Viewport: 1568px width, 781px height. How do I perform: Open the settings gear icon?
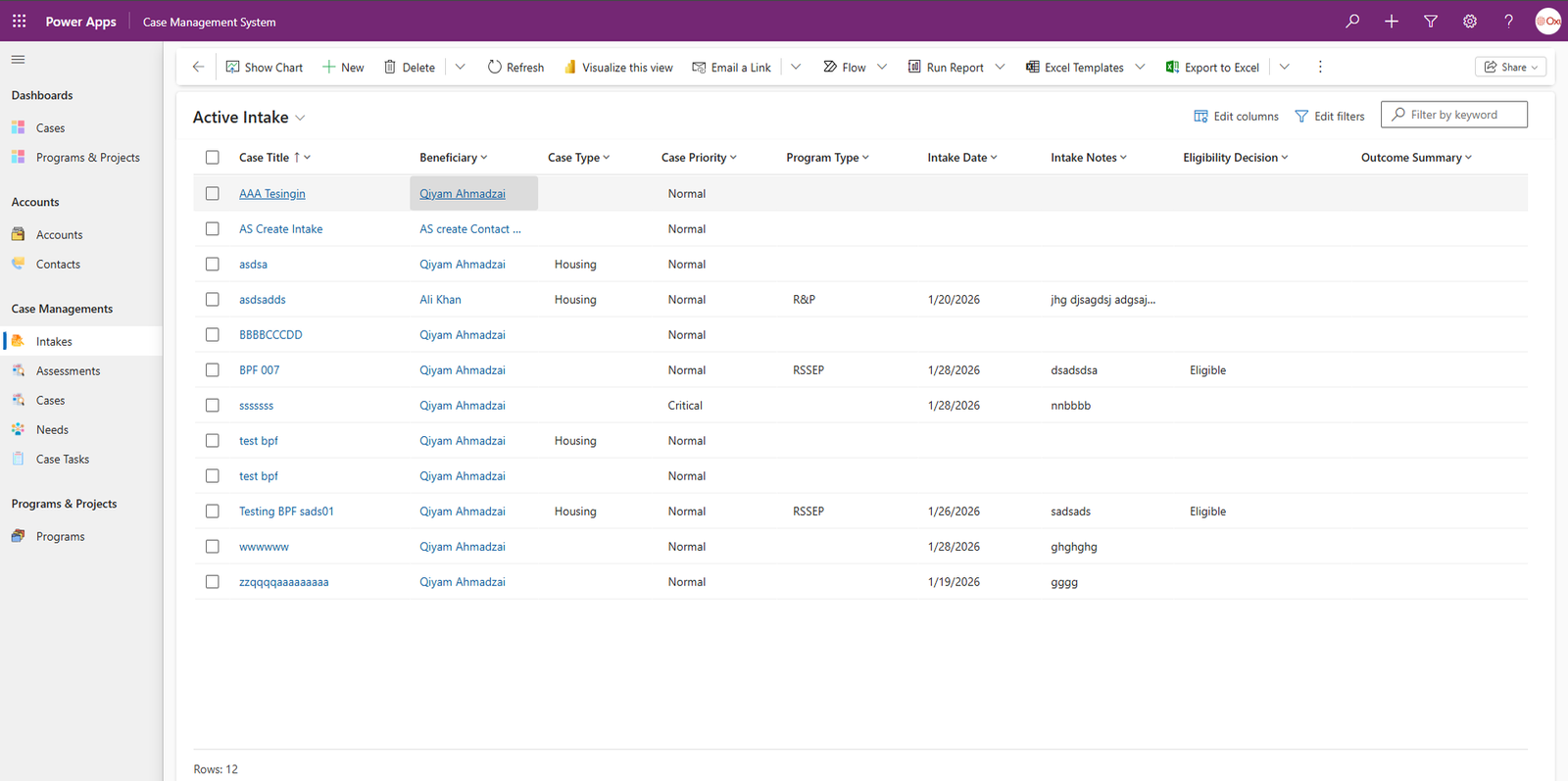point(1469,21)
